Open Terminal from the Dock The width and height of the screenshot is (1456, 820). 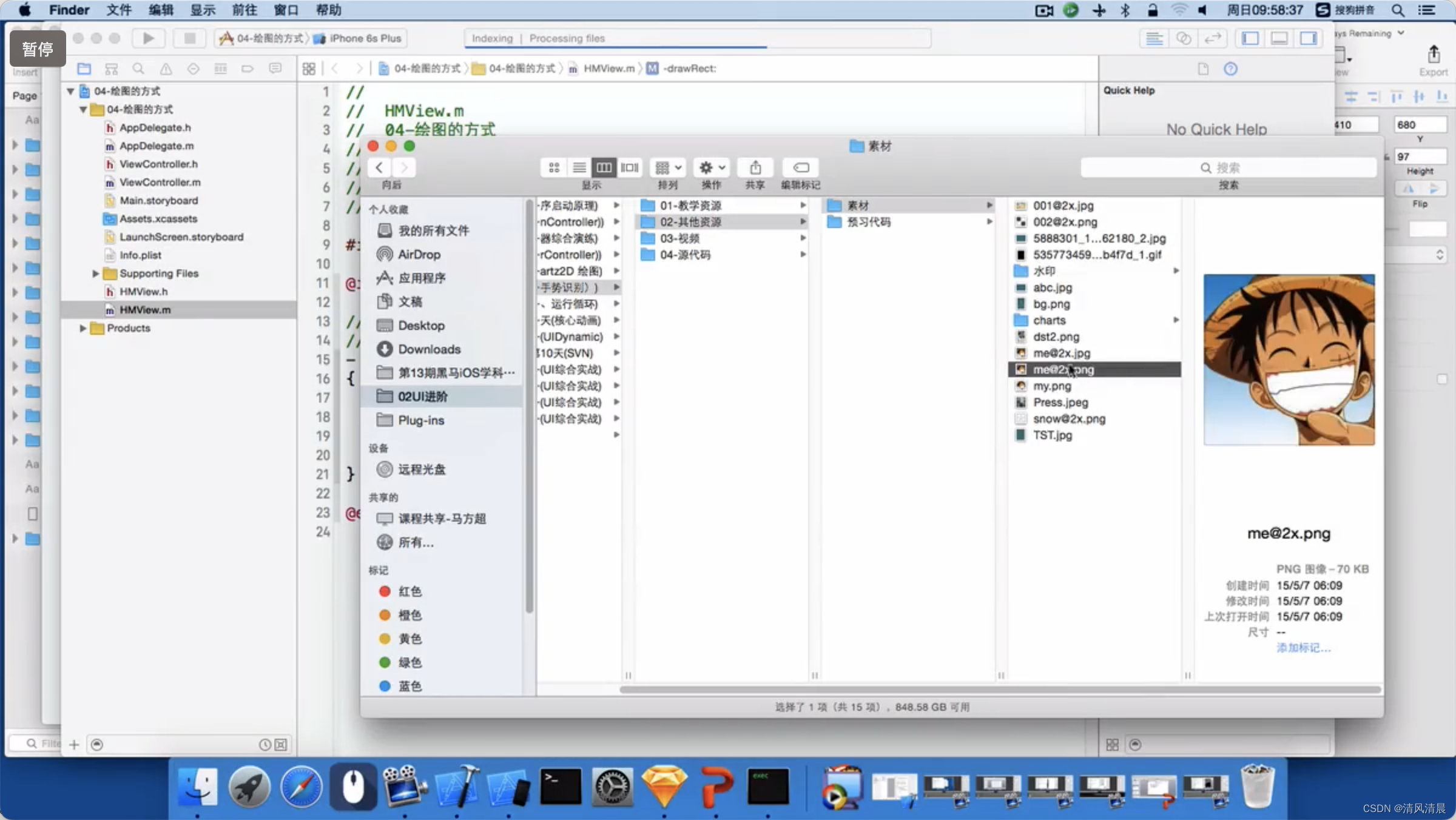tap(560, 787)
